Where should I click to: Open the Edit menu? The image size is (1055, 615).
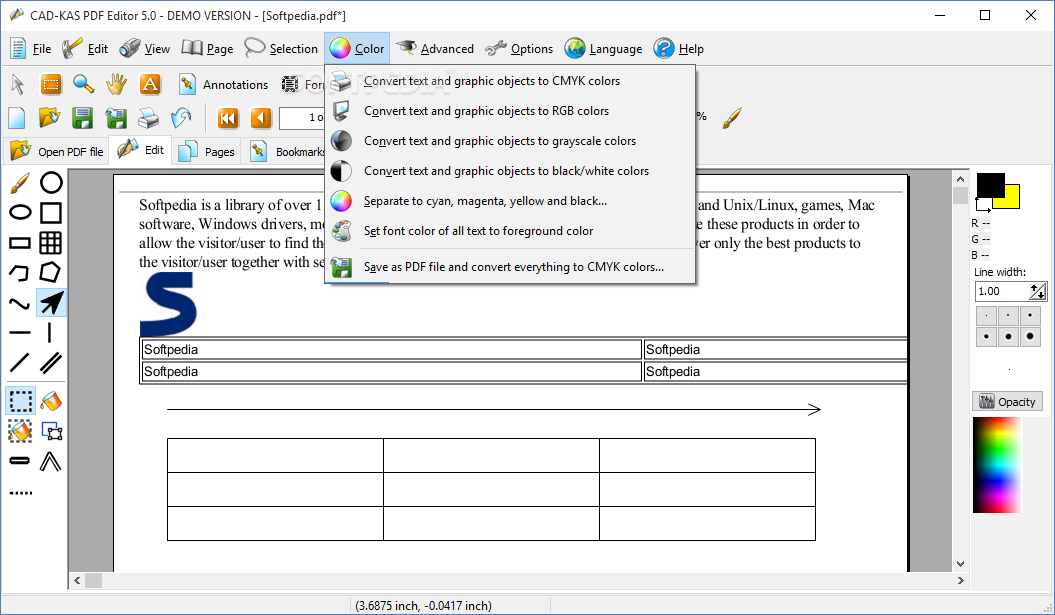tap(85, 48)
